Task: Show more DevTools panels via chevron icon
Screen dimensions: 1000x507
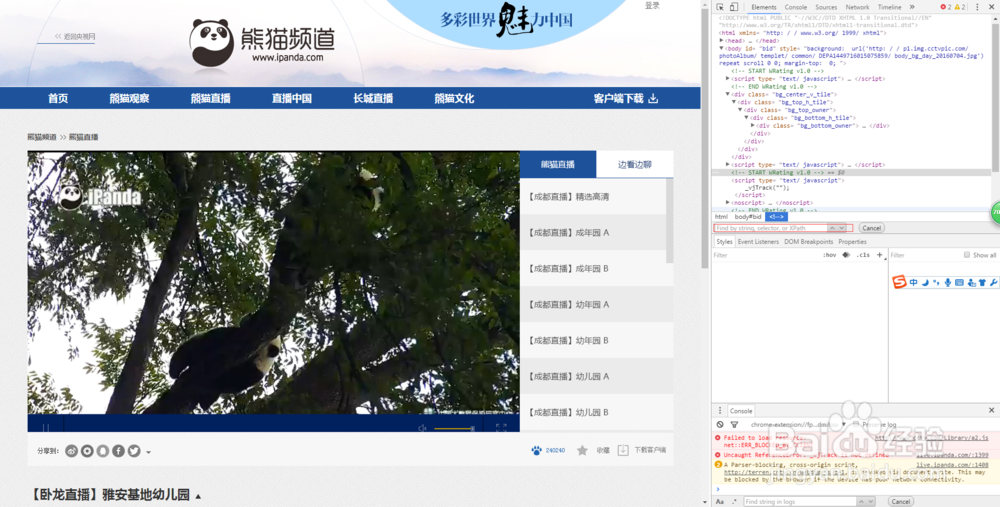Action: 912,7
